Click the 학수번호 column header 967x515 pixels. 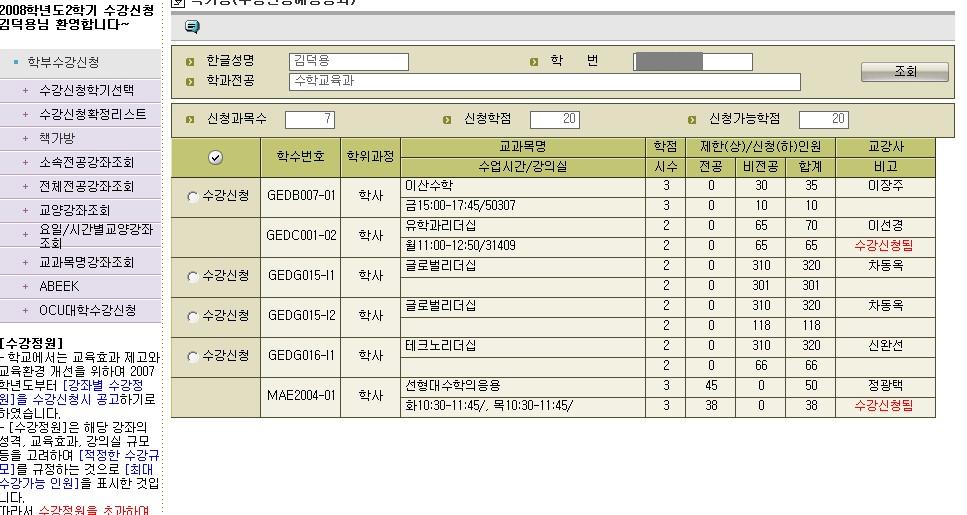[300, 157]
